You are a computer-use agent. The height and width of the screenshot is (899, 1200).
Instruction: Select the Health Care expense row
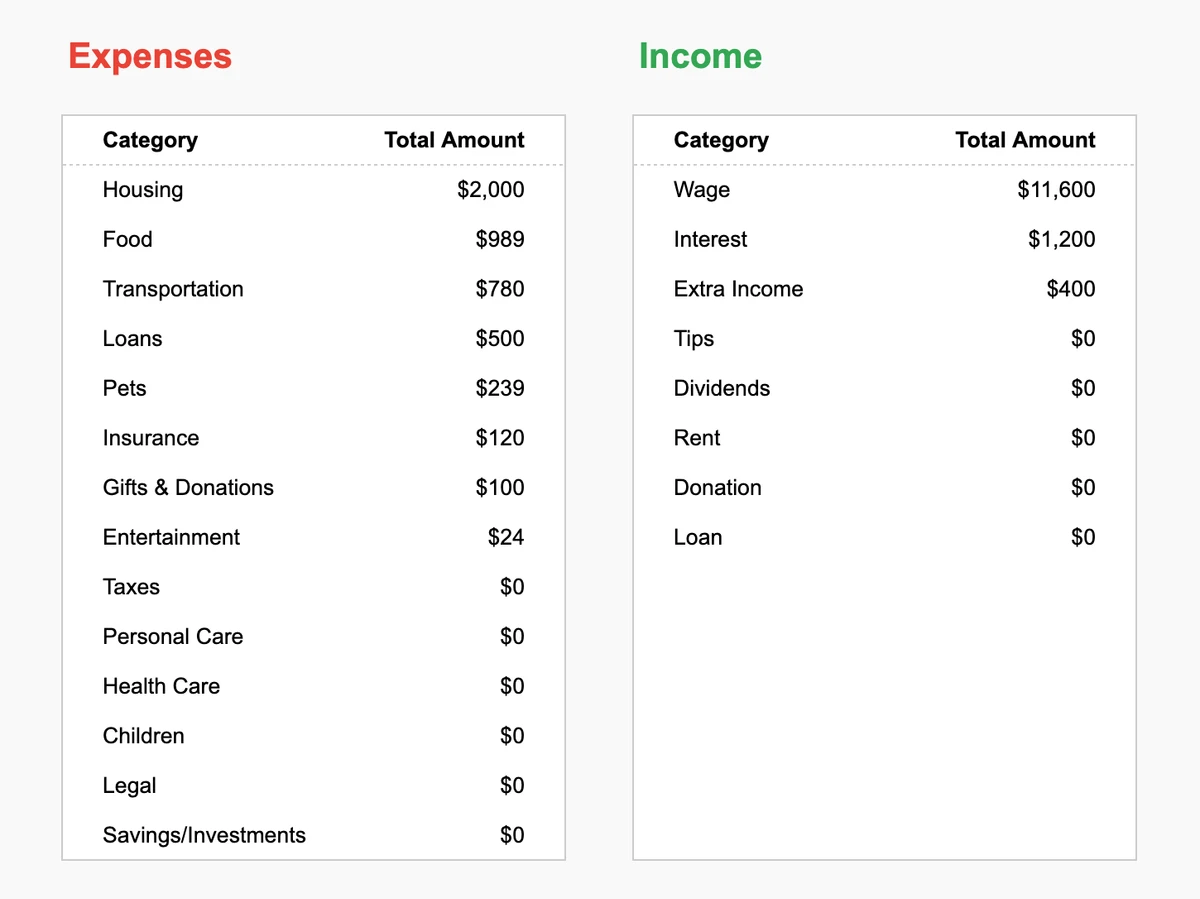pos(161,687)
